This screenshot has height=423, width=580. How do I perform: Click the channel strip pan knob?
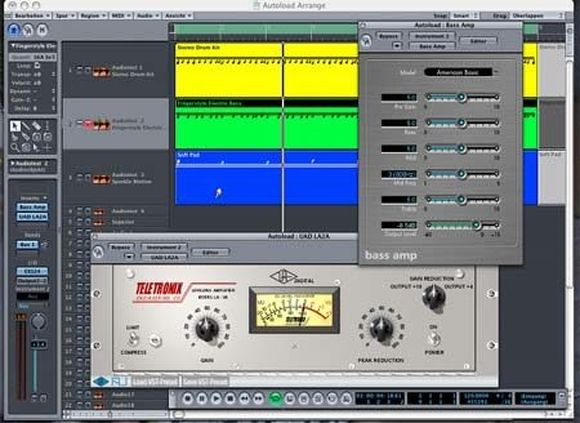[x=38, y=321]
